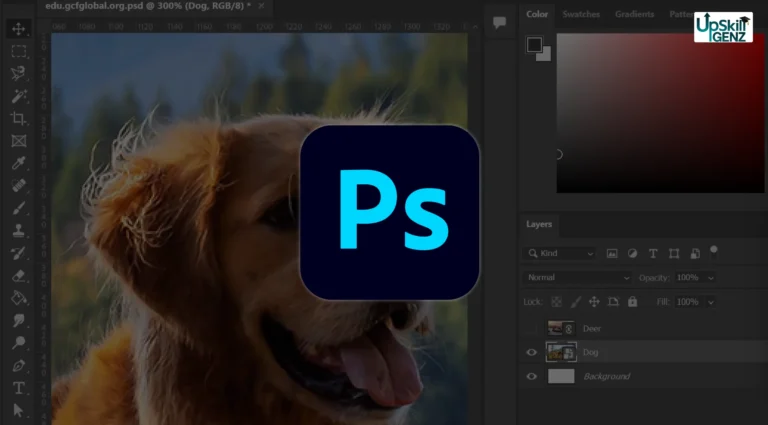768x425 pixels.
Task: Select the Smudge tool
Action: pos(19,320)
